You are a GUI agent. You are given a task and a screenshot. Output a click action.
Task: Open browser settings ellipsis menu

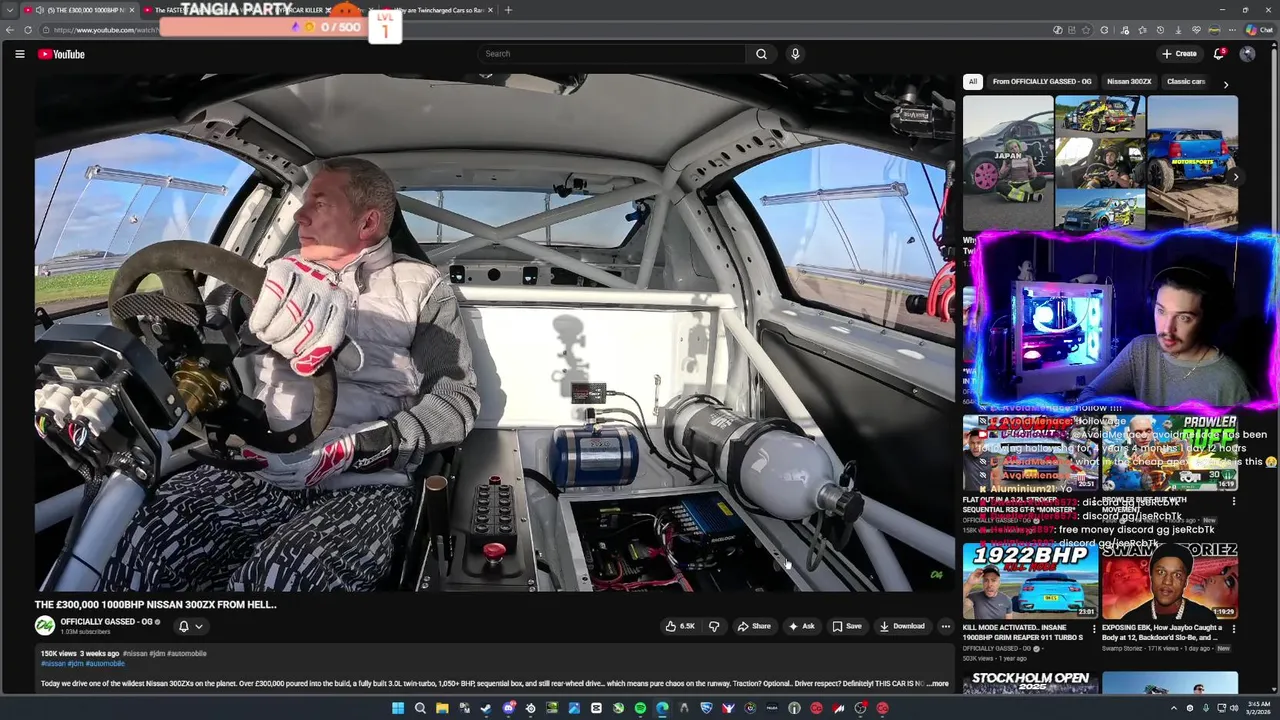1232,30
